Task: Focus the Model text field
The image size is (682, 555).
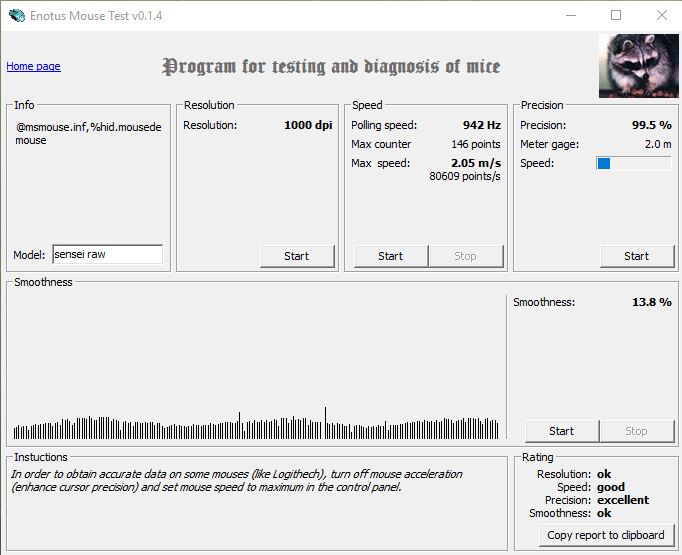Action: (x=107, y=254)
